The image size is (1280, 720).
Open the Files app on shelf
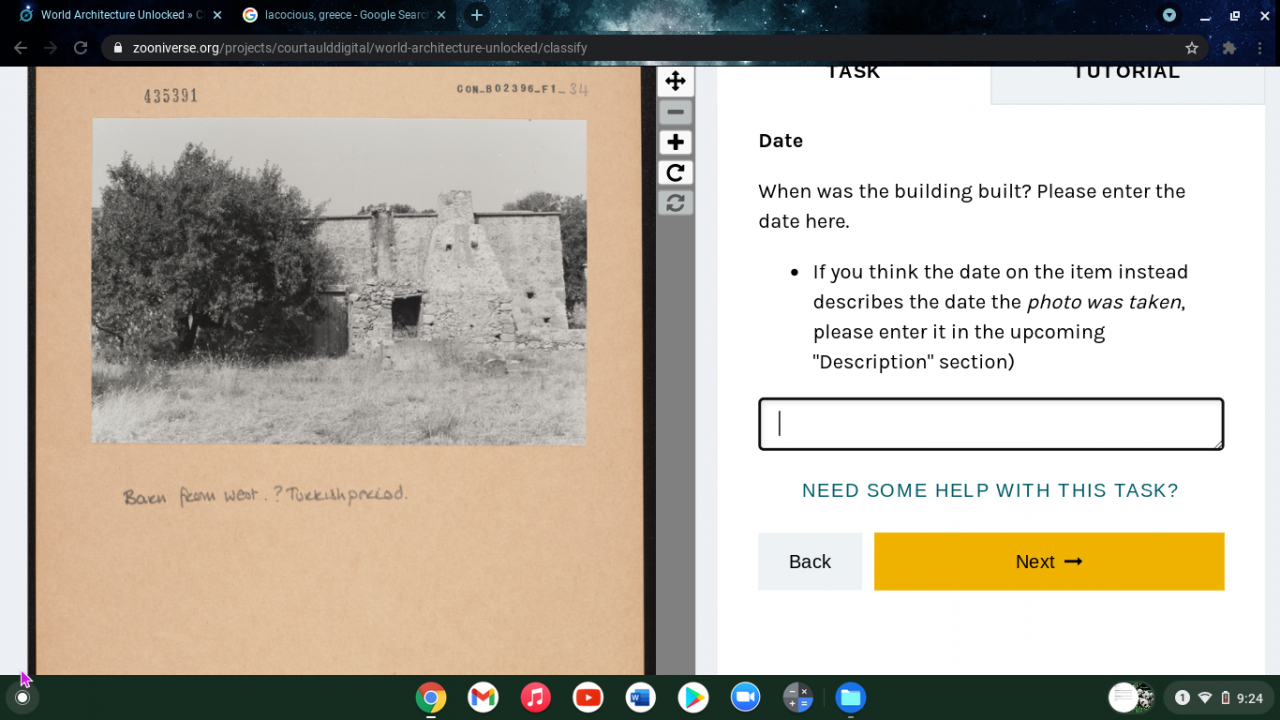[850, 697]
